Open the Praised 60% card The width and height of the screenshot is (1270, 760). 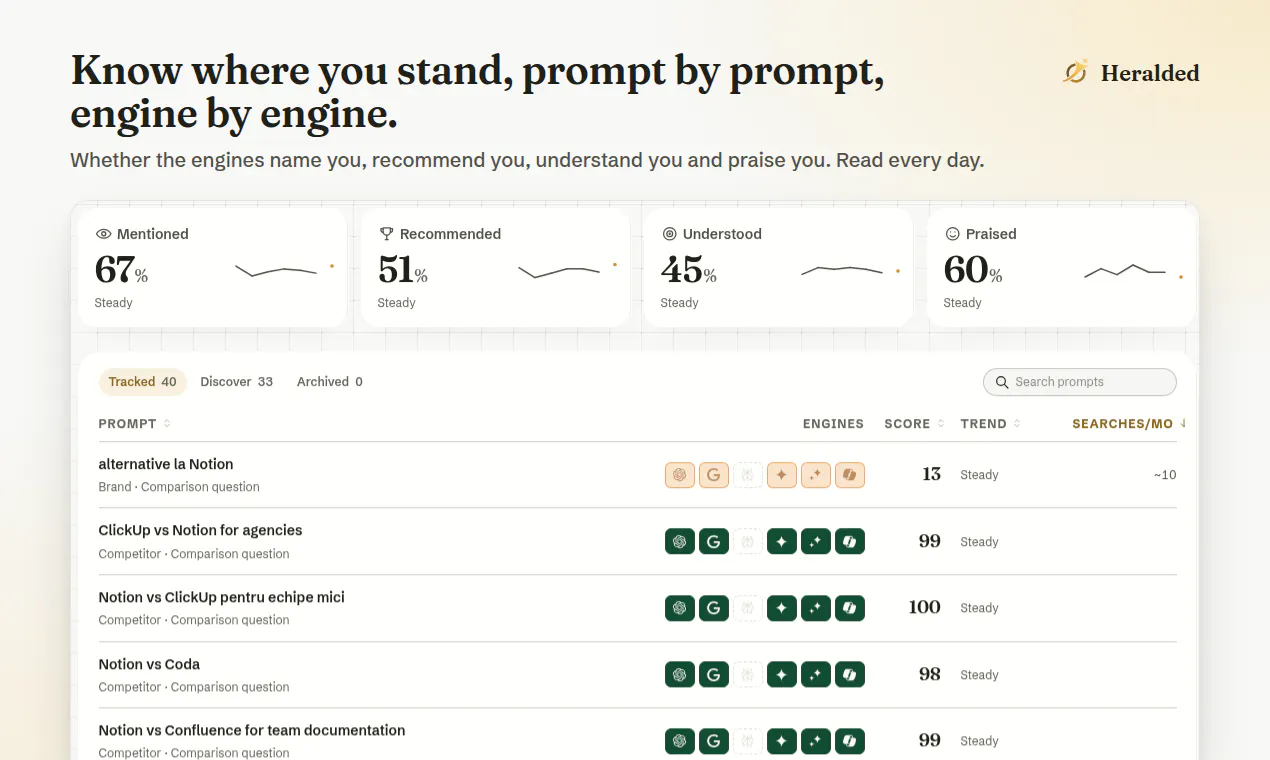click(x=1062, y=267)
